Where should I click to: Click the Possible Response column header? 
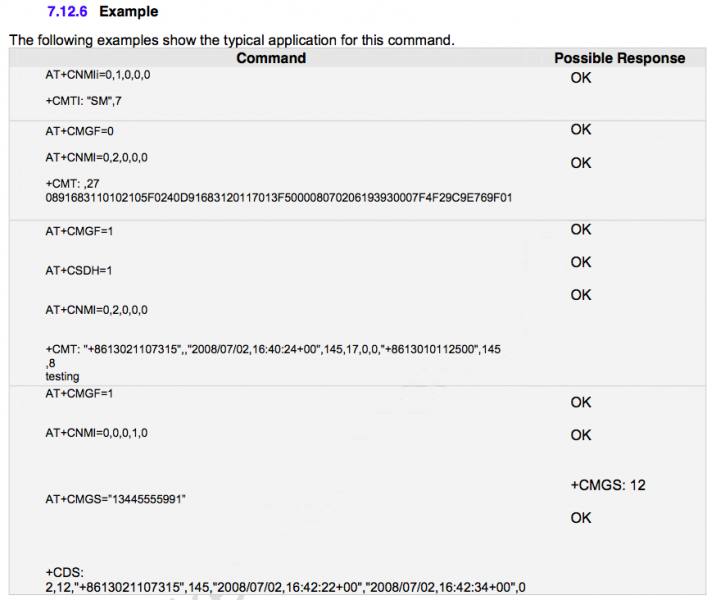[620, 58]
